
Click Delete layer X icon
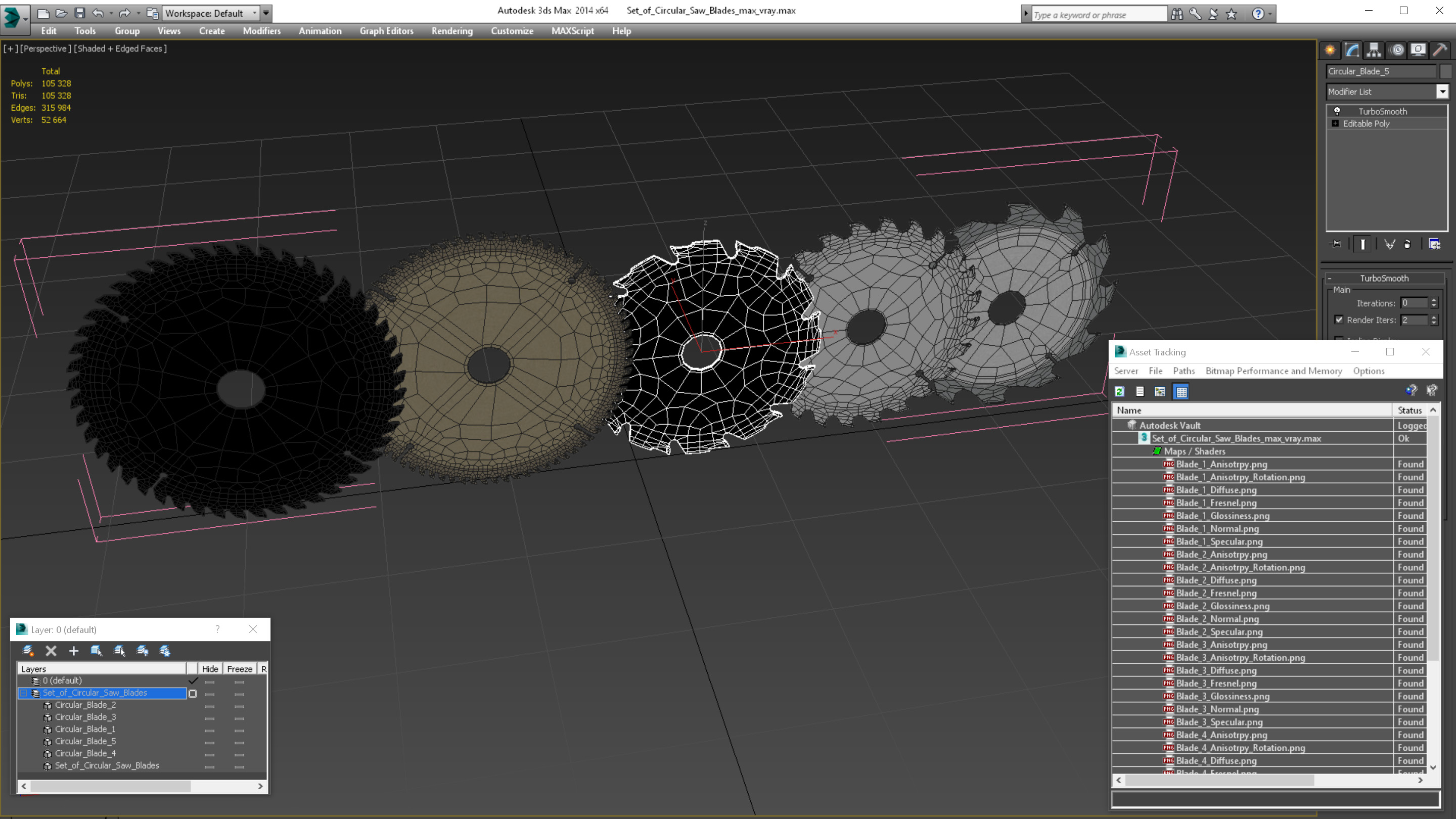tap(51, 651)
